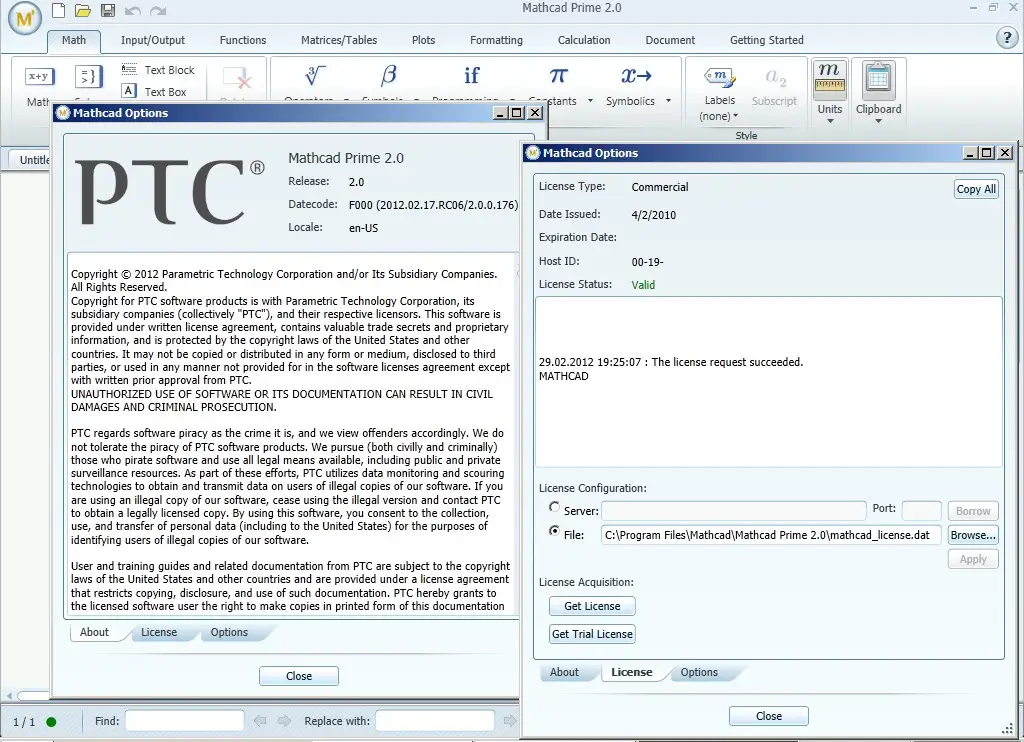The height and width of the screenshot is (742, 1024).
Task: Open the Mathcad application menu button
Action: (25, 18)
